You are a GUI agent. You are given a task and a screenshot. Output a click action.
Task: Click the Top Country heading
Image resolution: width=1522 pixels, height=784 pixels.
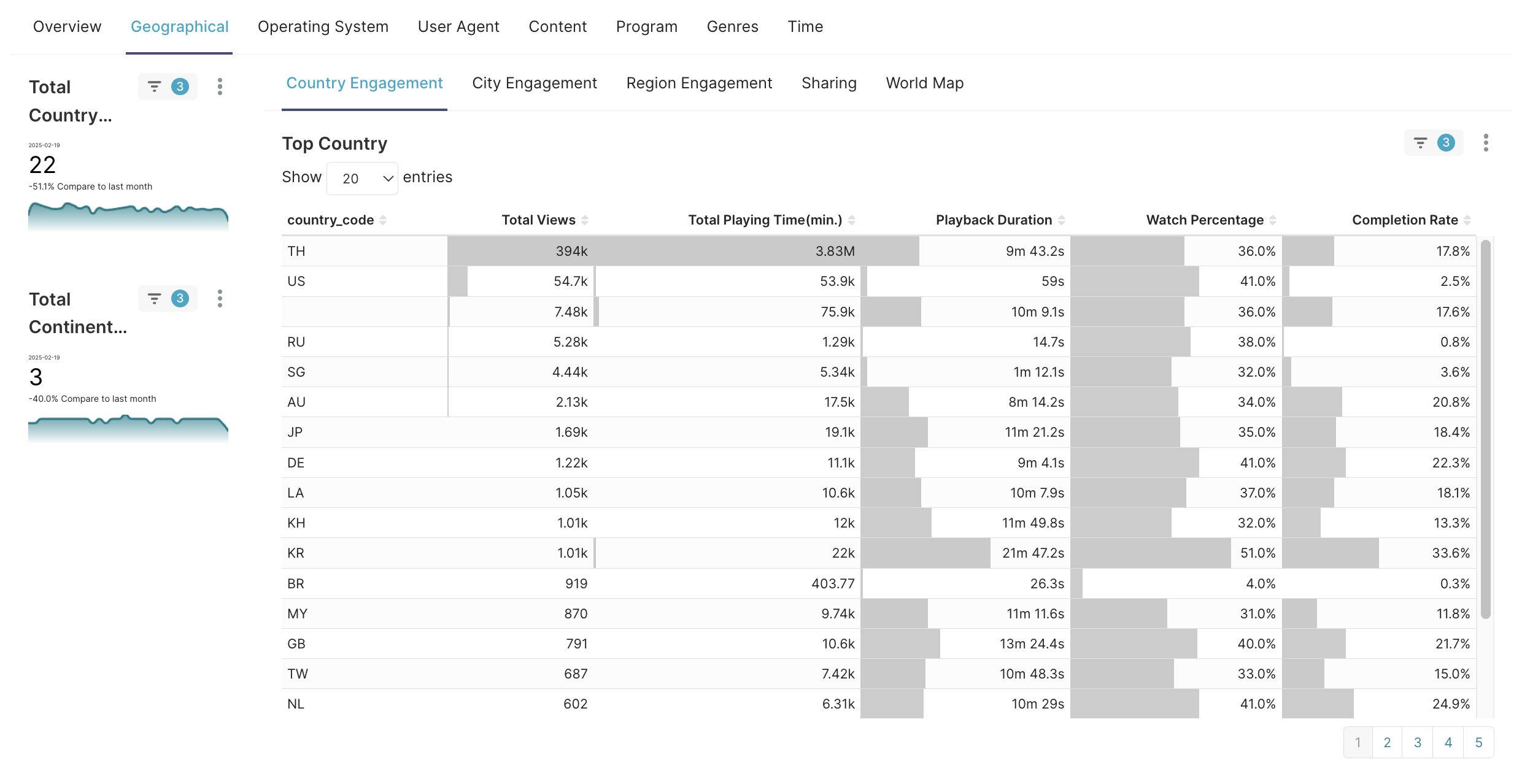pyautogui.click(x=334, y=144)
